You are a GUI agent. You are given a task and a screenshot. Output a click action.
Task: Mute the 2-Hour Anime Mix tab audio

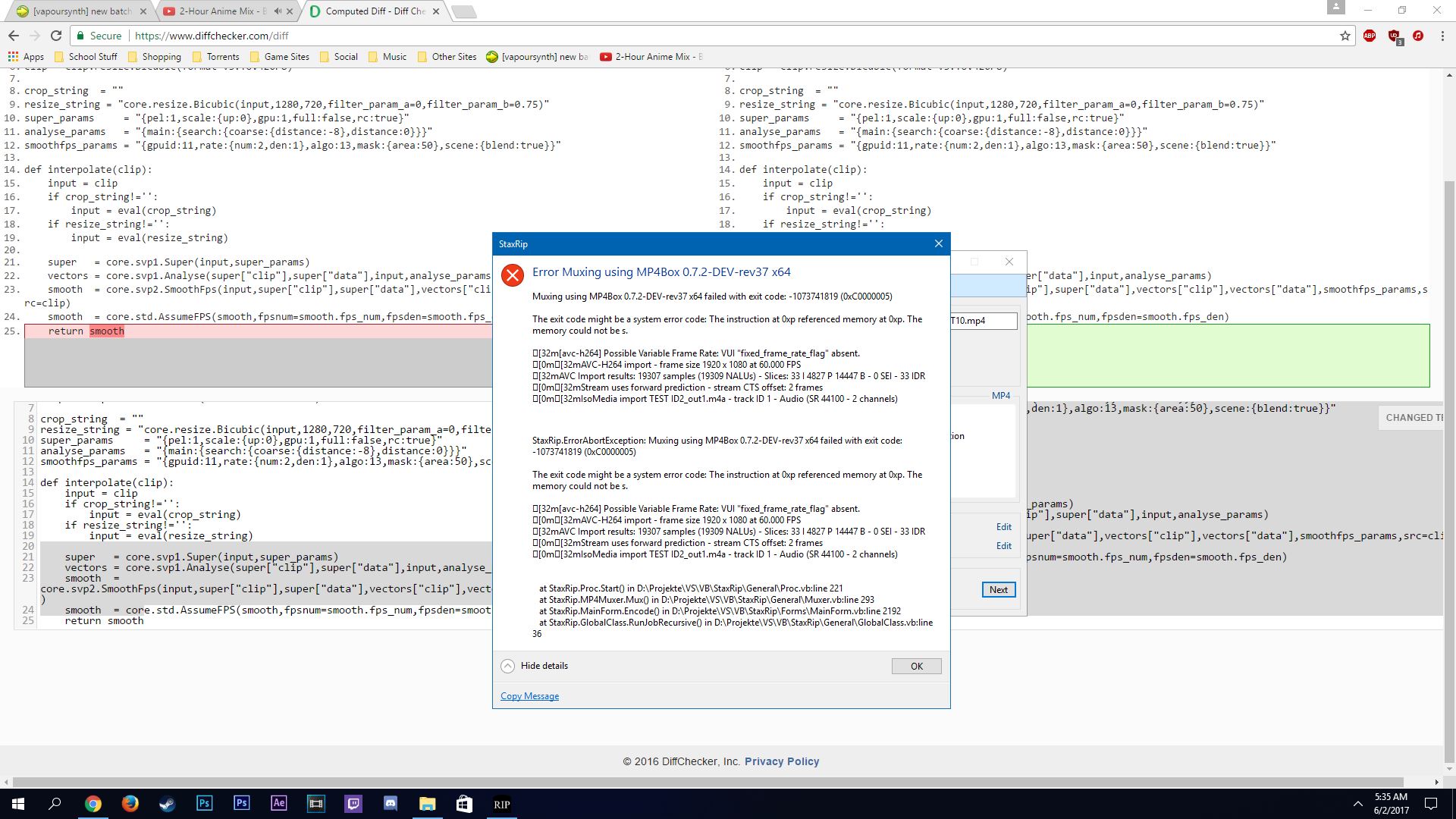point(278,11)
